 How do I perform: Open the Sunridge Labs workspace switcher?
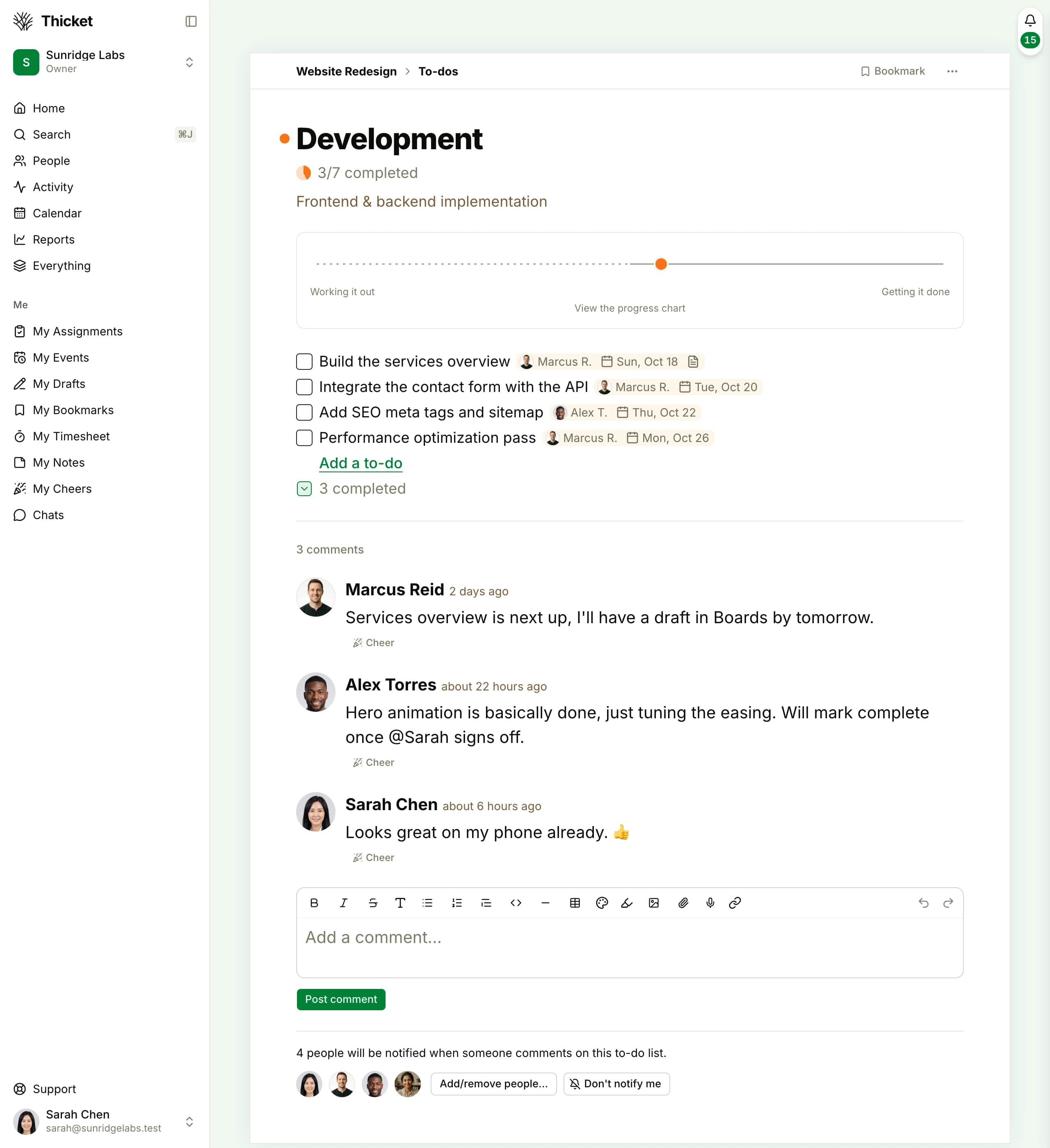point(105,62)
